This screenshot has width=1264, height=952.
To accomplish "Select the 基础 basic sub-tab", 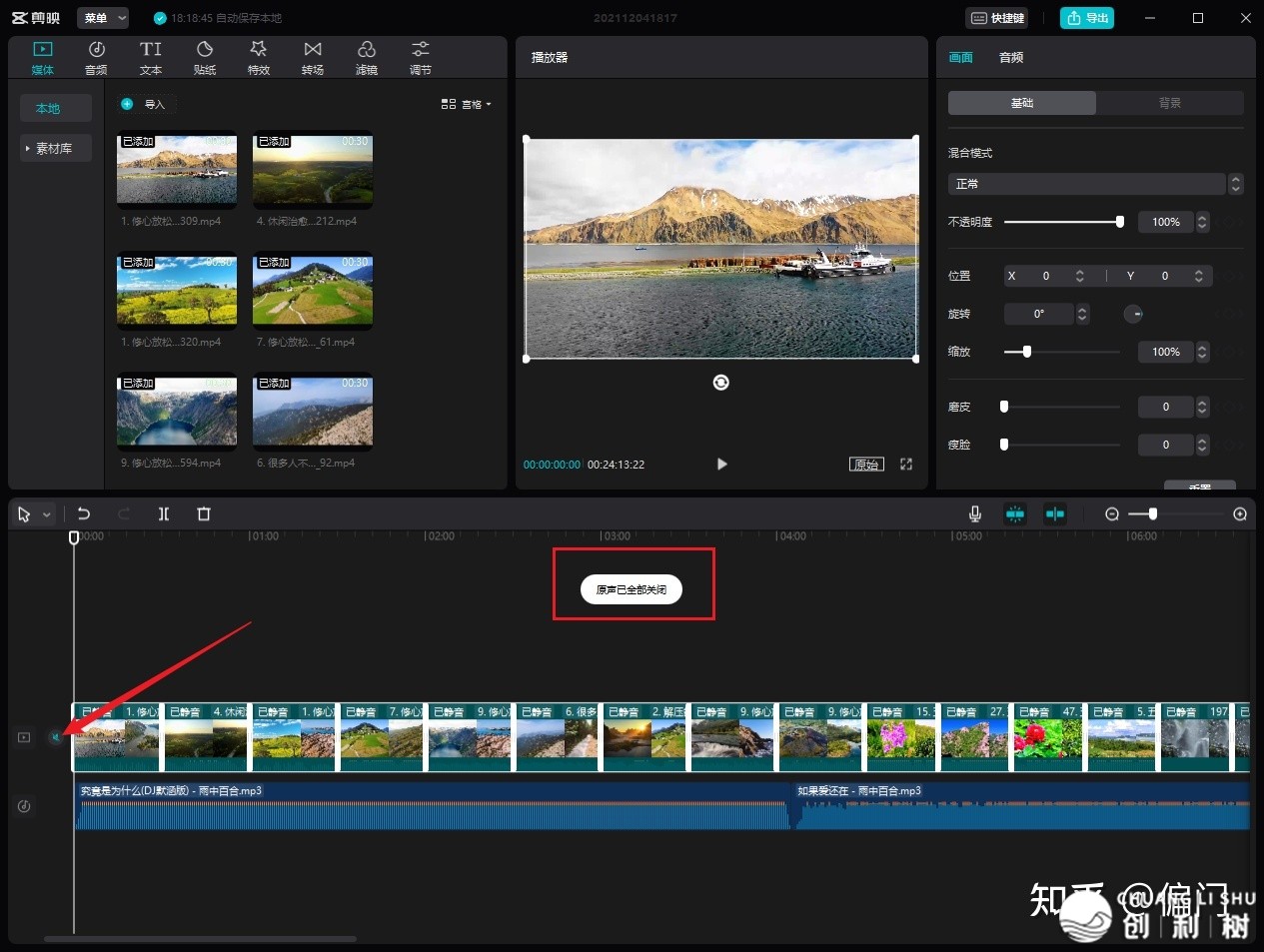I will click(1021, 103).
